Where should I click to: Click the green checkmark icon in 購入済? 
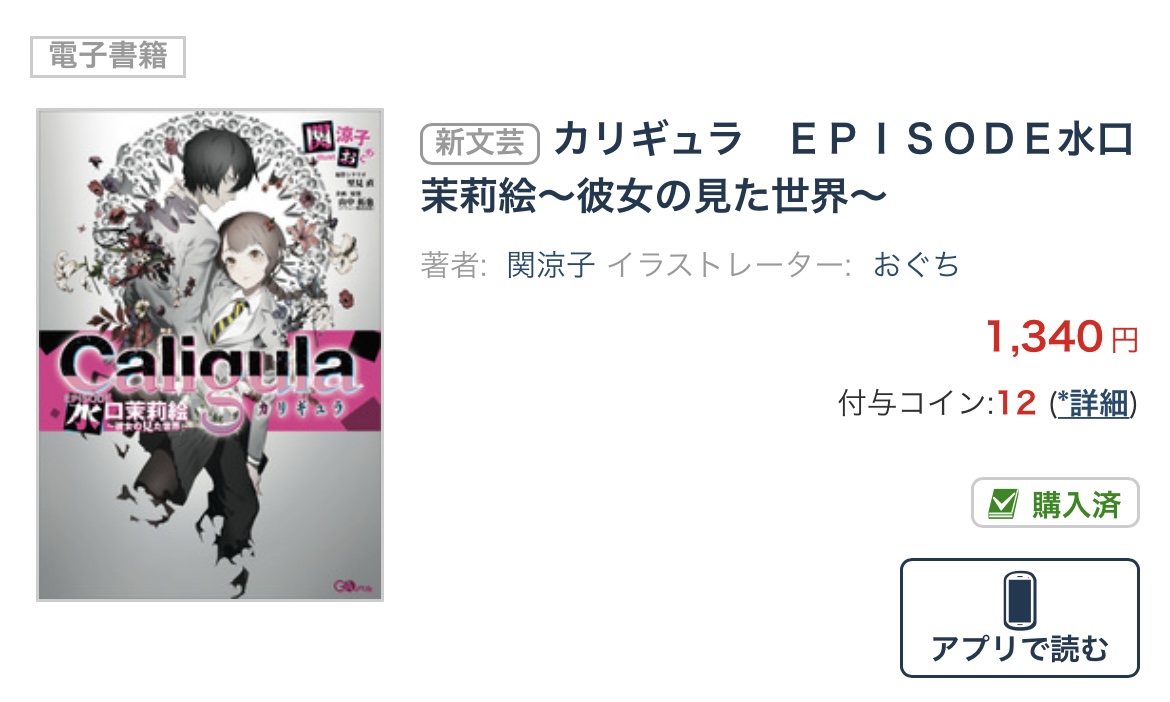[1003, 504]
